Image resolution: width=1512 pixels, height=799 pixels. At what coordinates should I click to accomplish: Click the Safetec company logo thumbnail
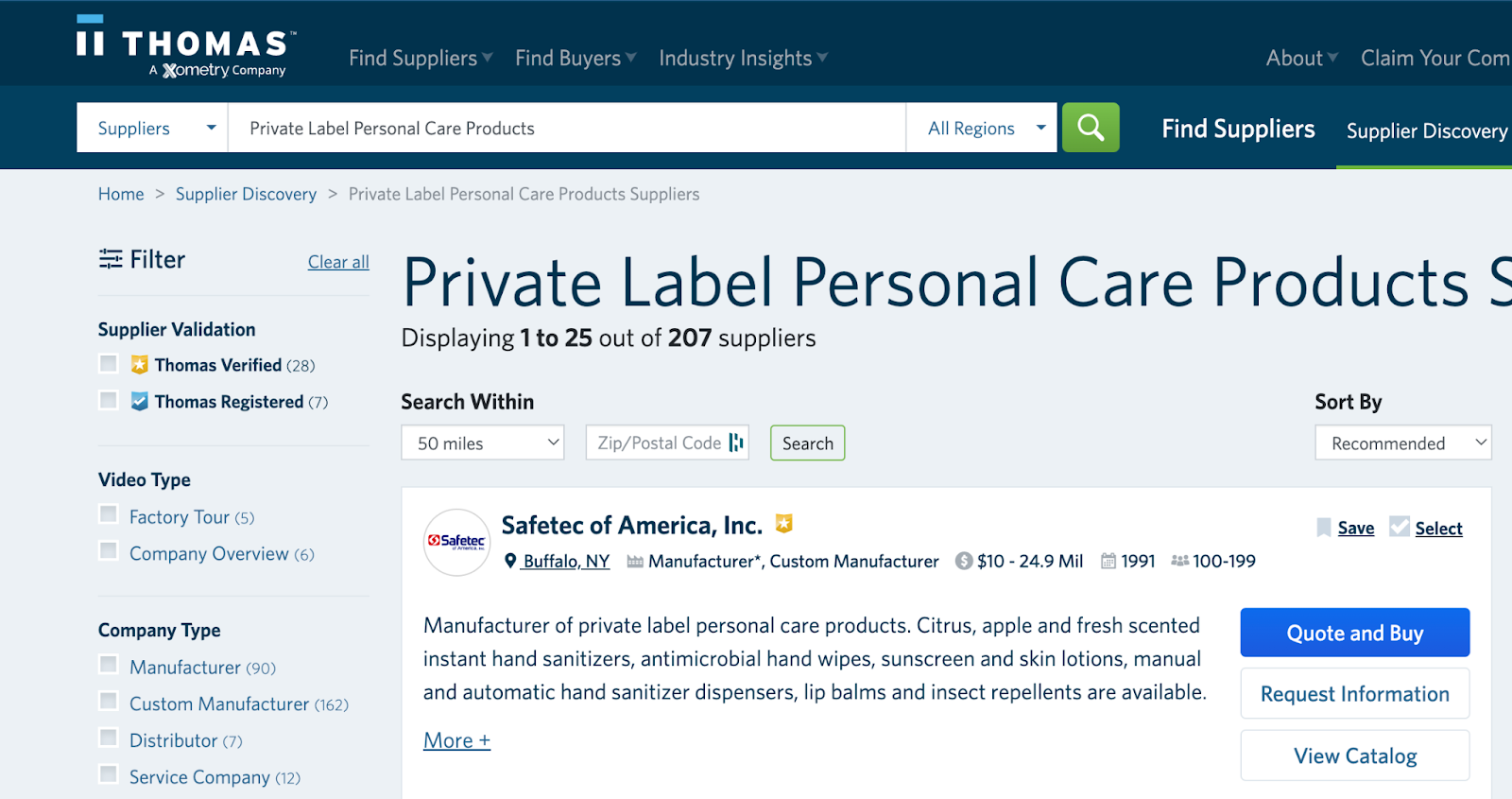point(457,542)
